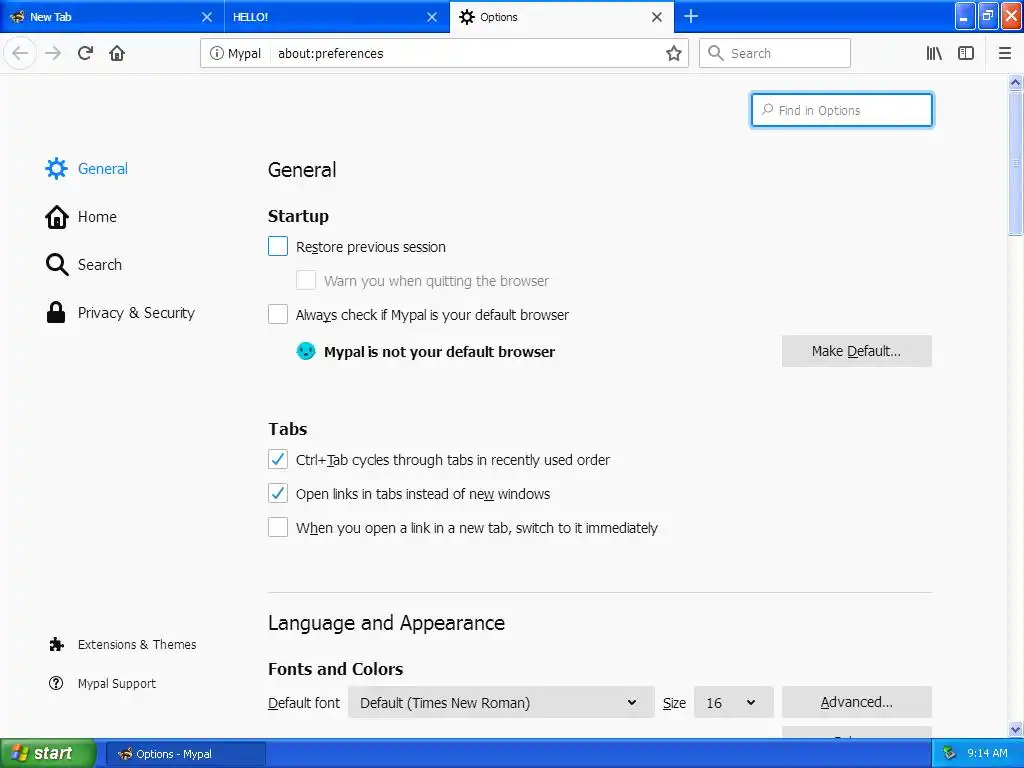Open the hamburger application menu
Screen dimensions: 1024x768
tap(1005, 53)
